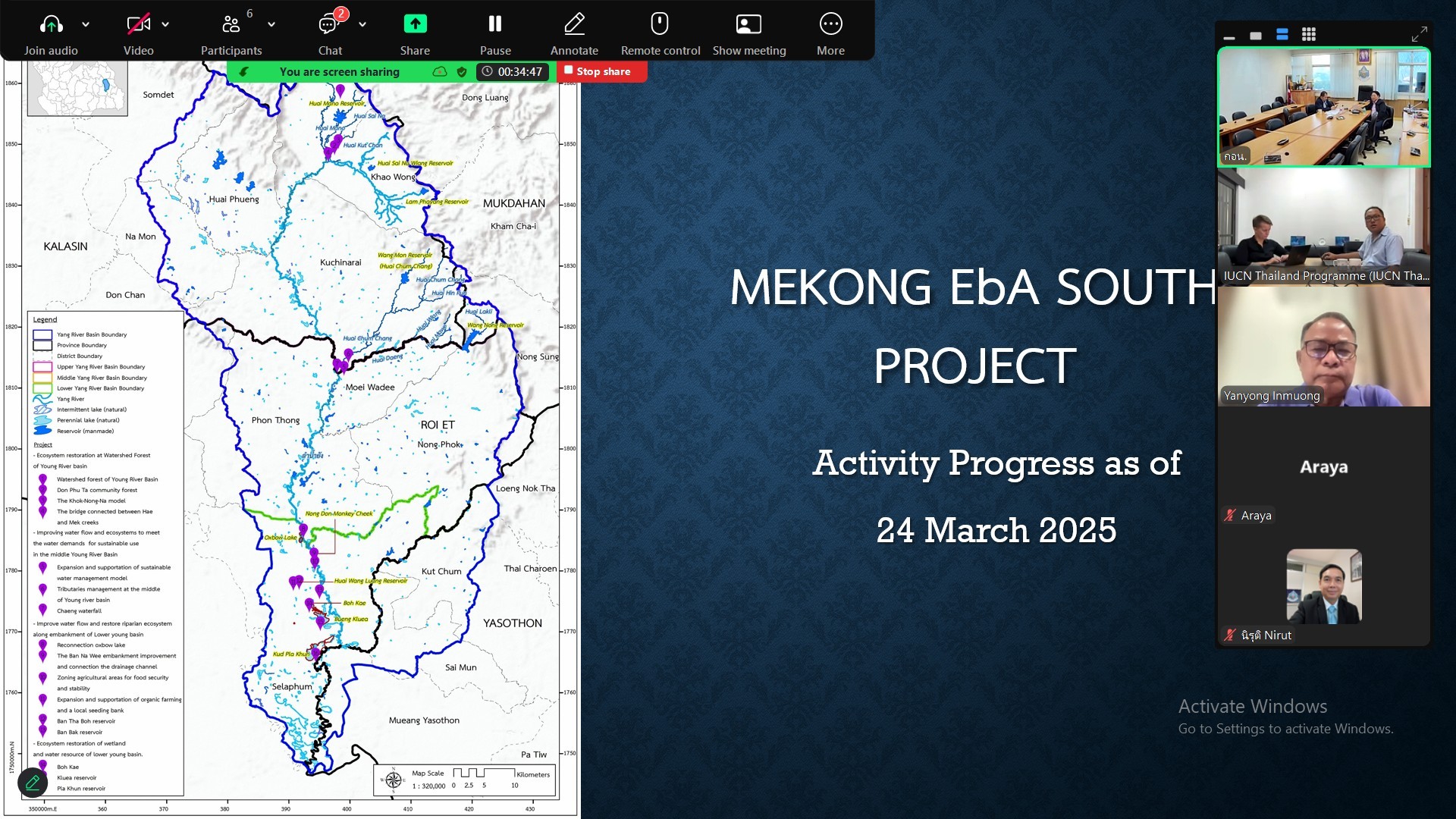
Task: Click the green lightning icon in sharing bar
Action: [243, 72]
